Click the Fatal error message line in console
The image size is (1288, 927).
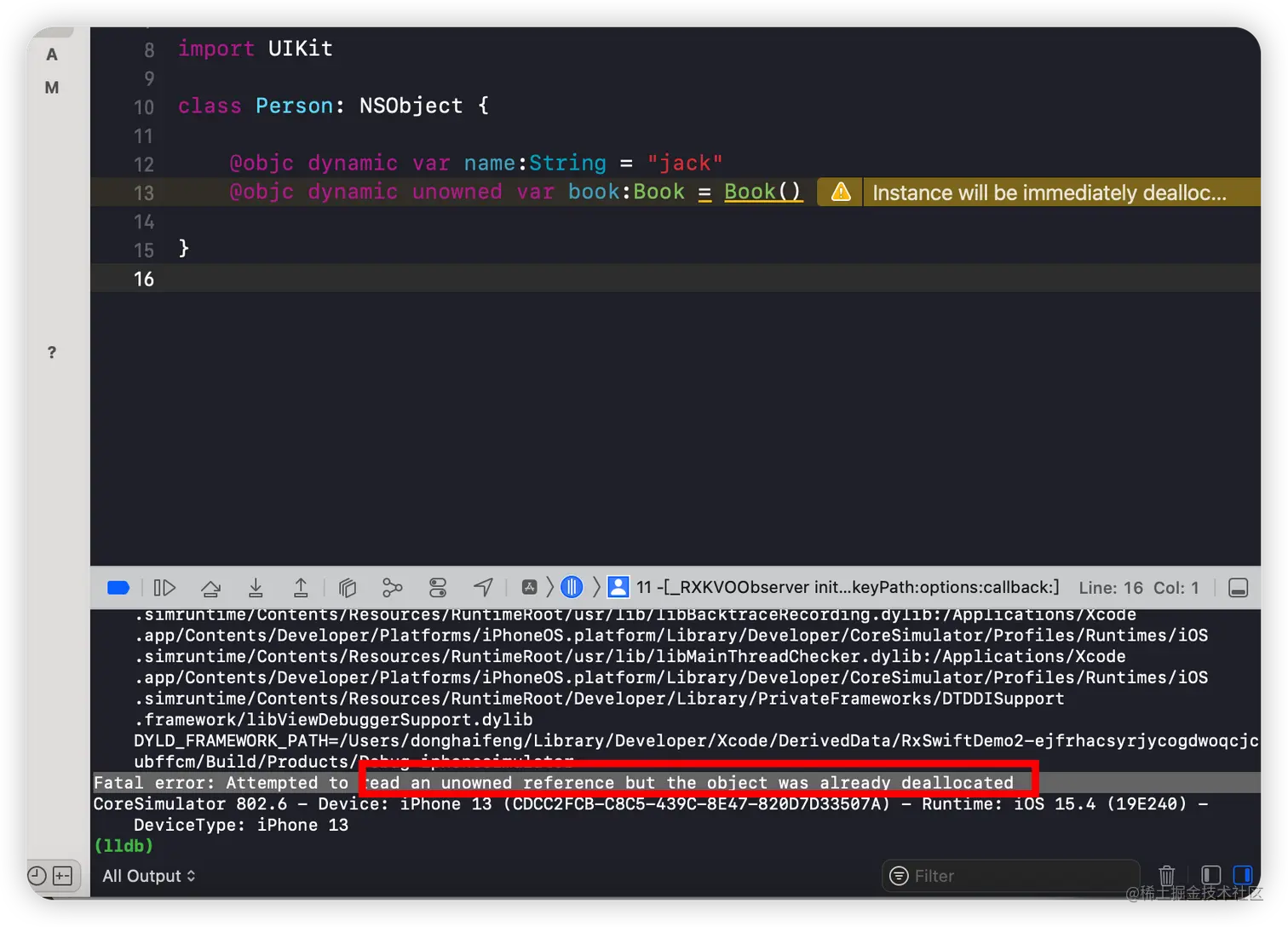[x=554, y=782]
